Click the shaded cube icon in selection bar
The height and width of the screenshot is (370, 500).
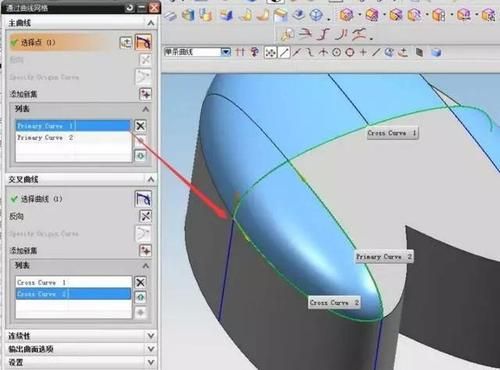[436, 52]
